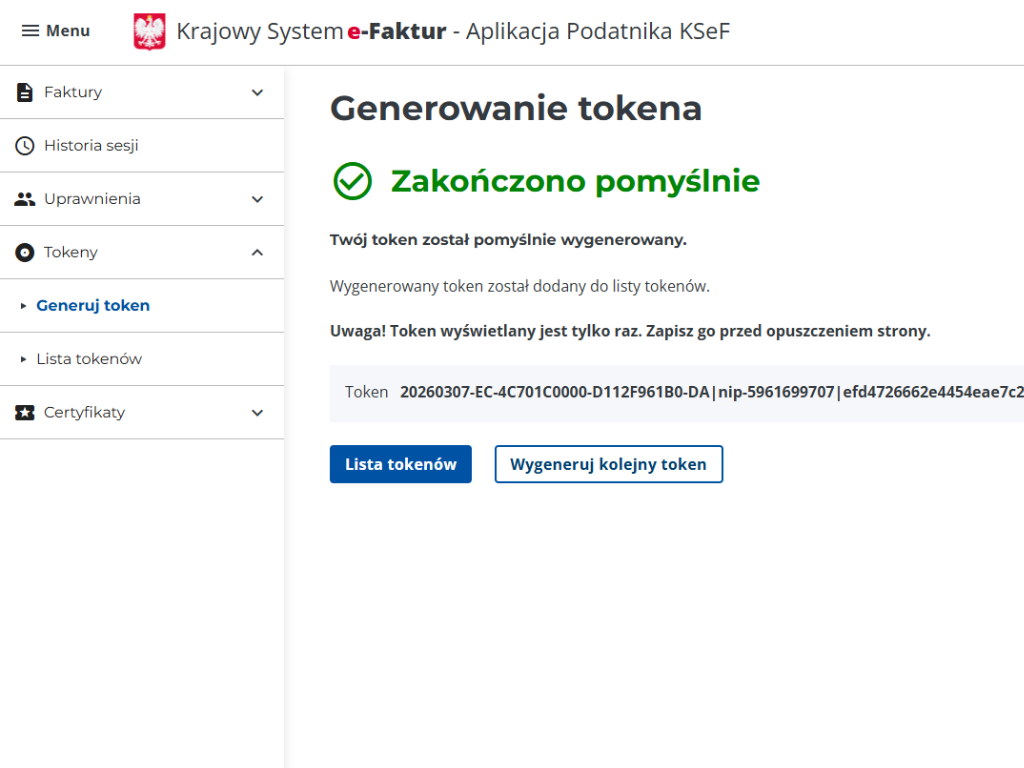Click the green success checkmark icon

point(352,182)
